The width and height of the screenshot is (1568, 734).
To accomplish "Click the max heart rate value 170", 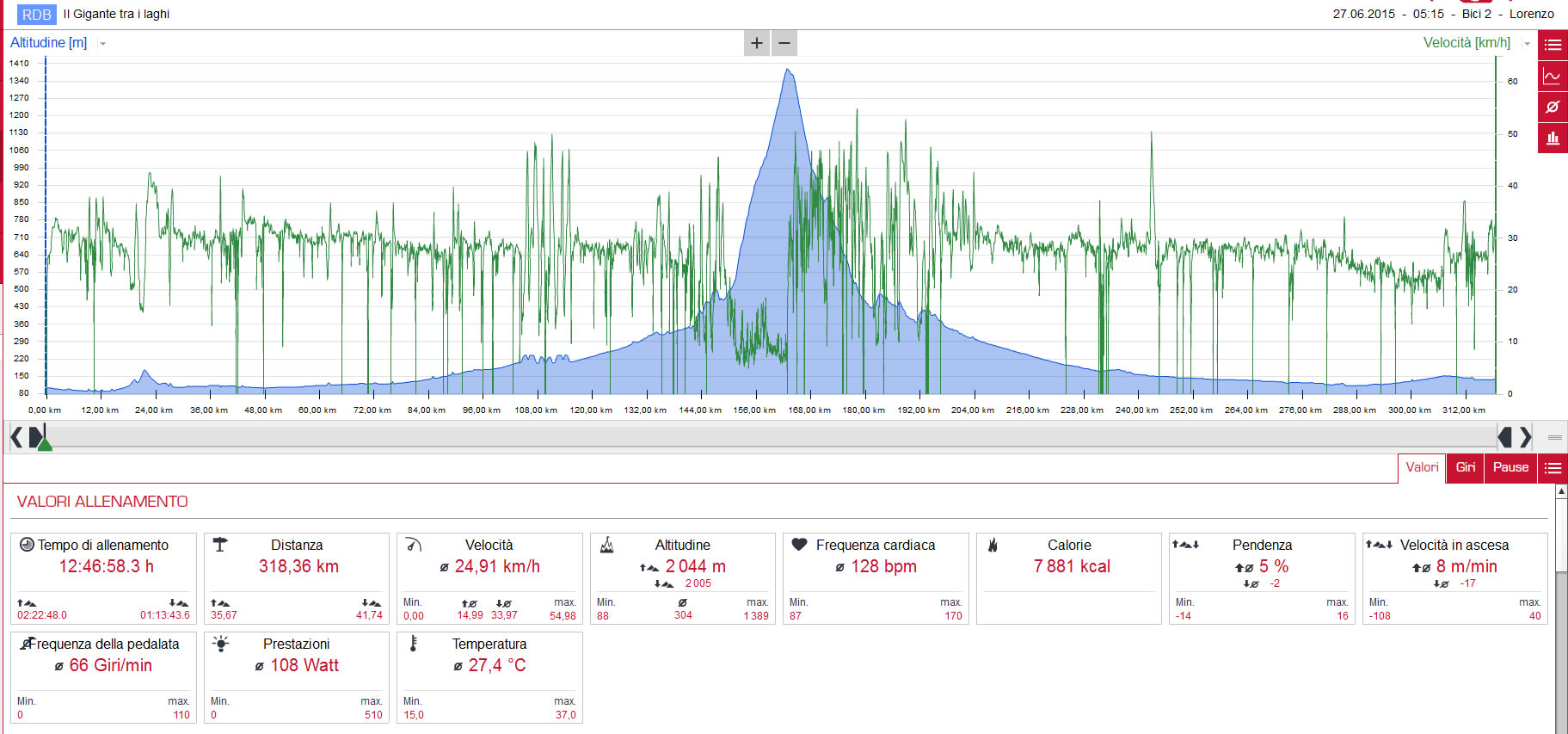I will 954,615.
